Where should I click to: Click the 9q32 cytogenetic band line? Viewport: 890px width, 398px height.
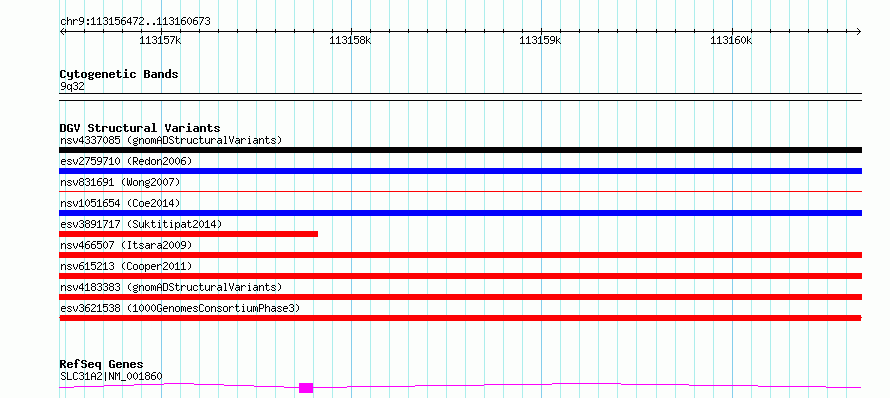(x=460, y=94)
